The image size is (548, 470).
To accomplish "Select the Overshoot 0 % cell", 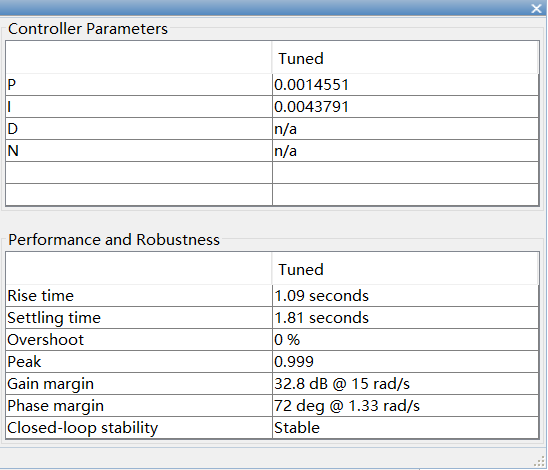I will coord(405,340).
